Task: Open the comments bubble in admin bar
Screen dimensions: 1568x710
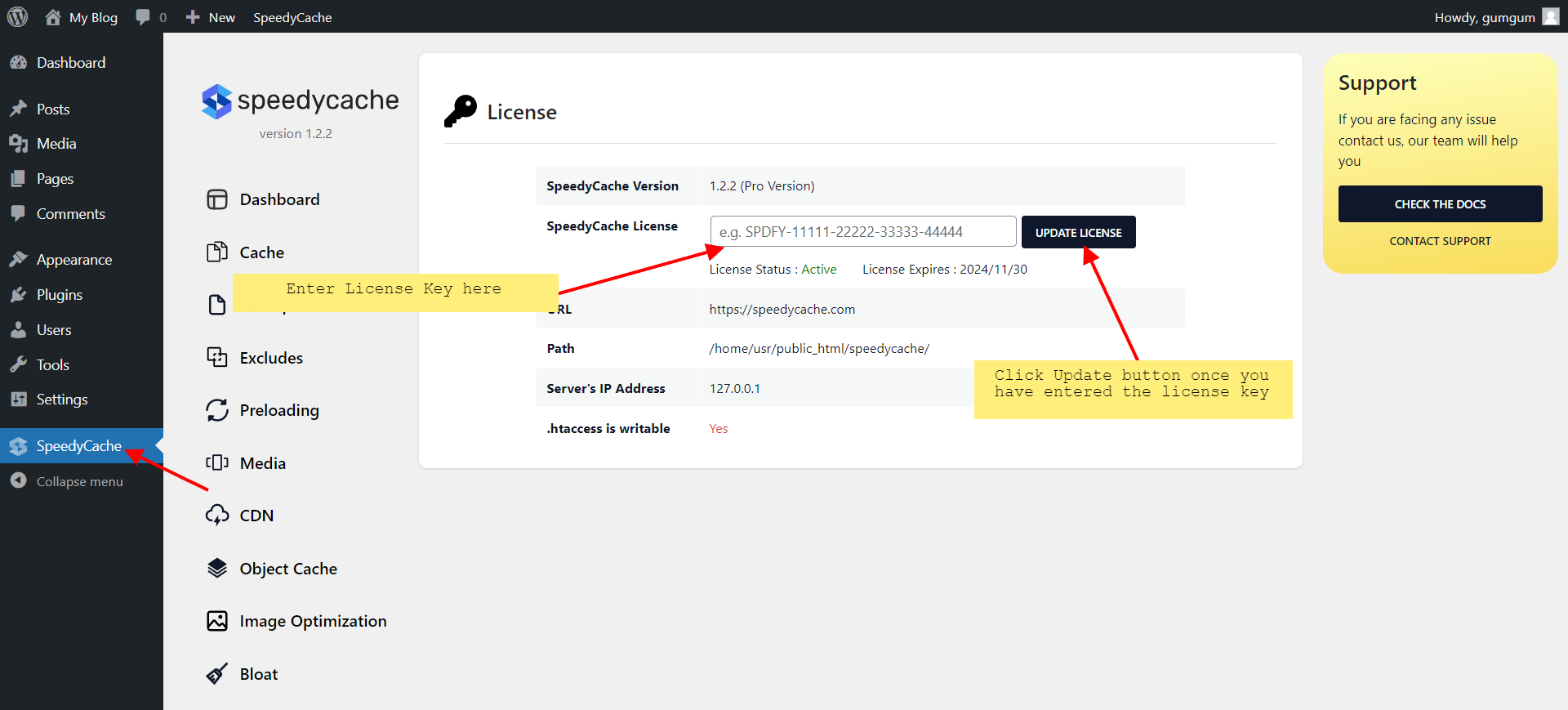Action: click(143, 17)
